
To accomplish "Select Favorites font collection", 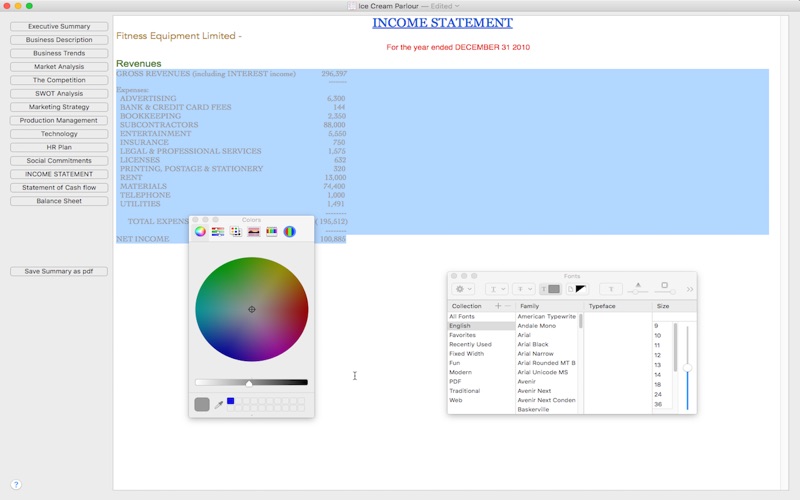I will point(463,335).
